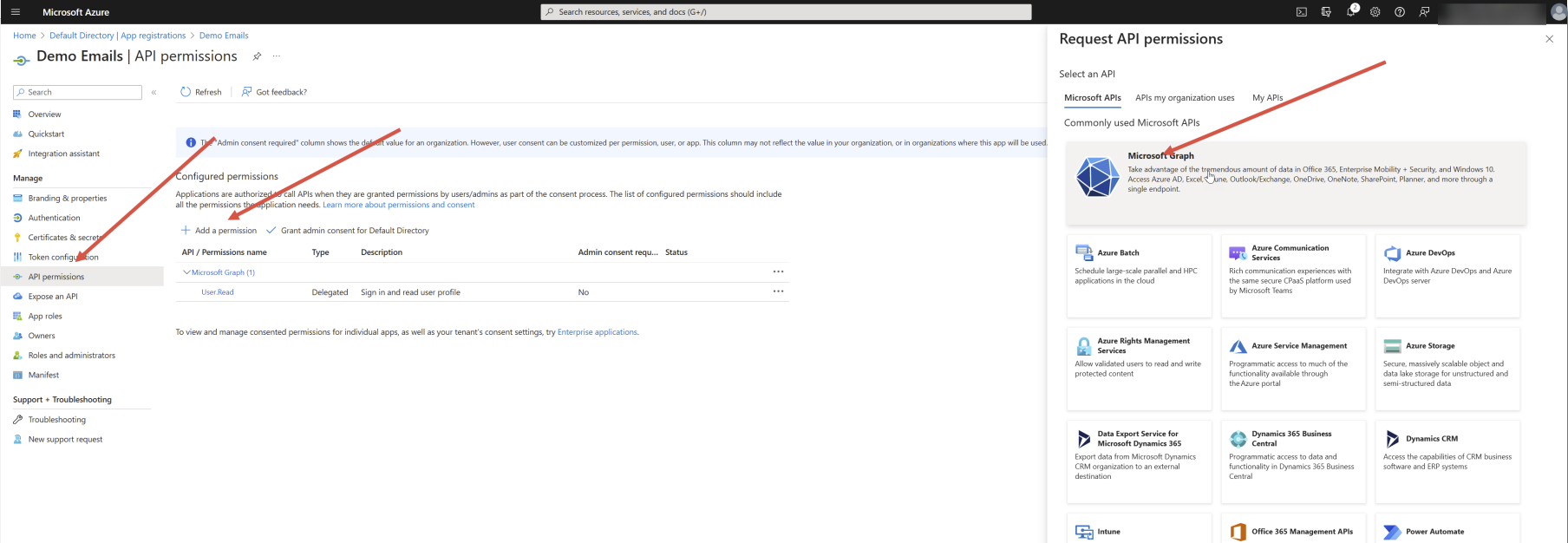Select the Azure Storage API card

click(x=1447, y=369)
